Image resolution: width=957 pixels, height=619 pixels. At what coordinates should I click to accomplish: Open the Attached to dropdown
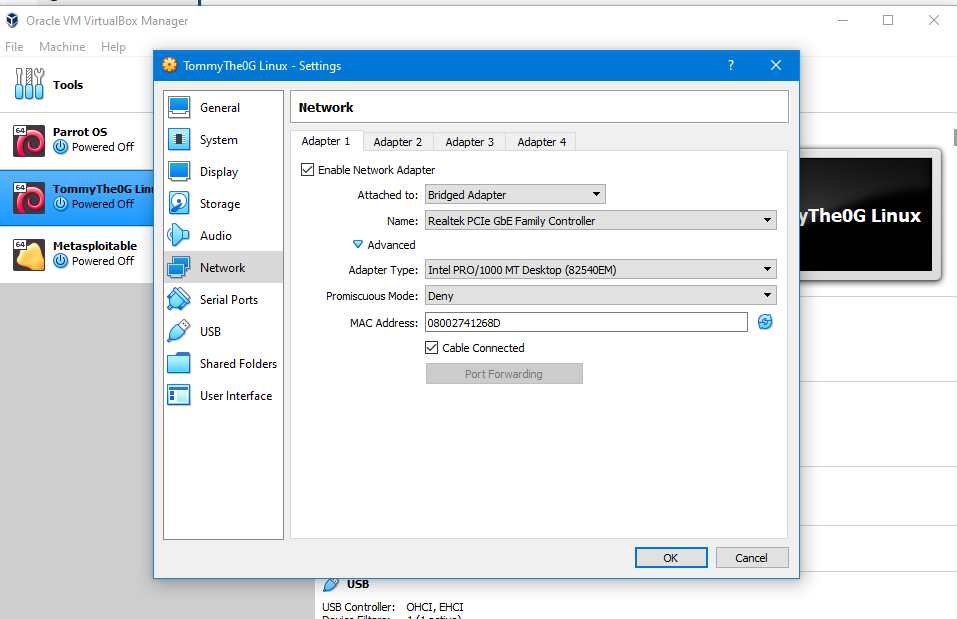point(515,195)
